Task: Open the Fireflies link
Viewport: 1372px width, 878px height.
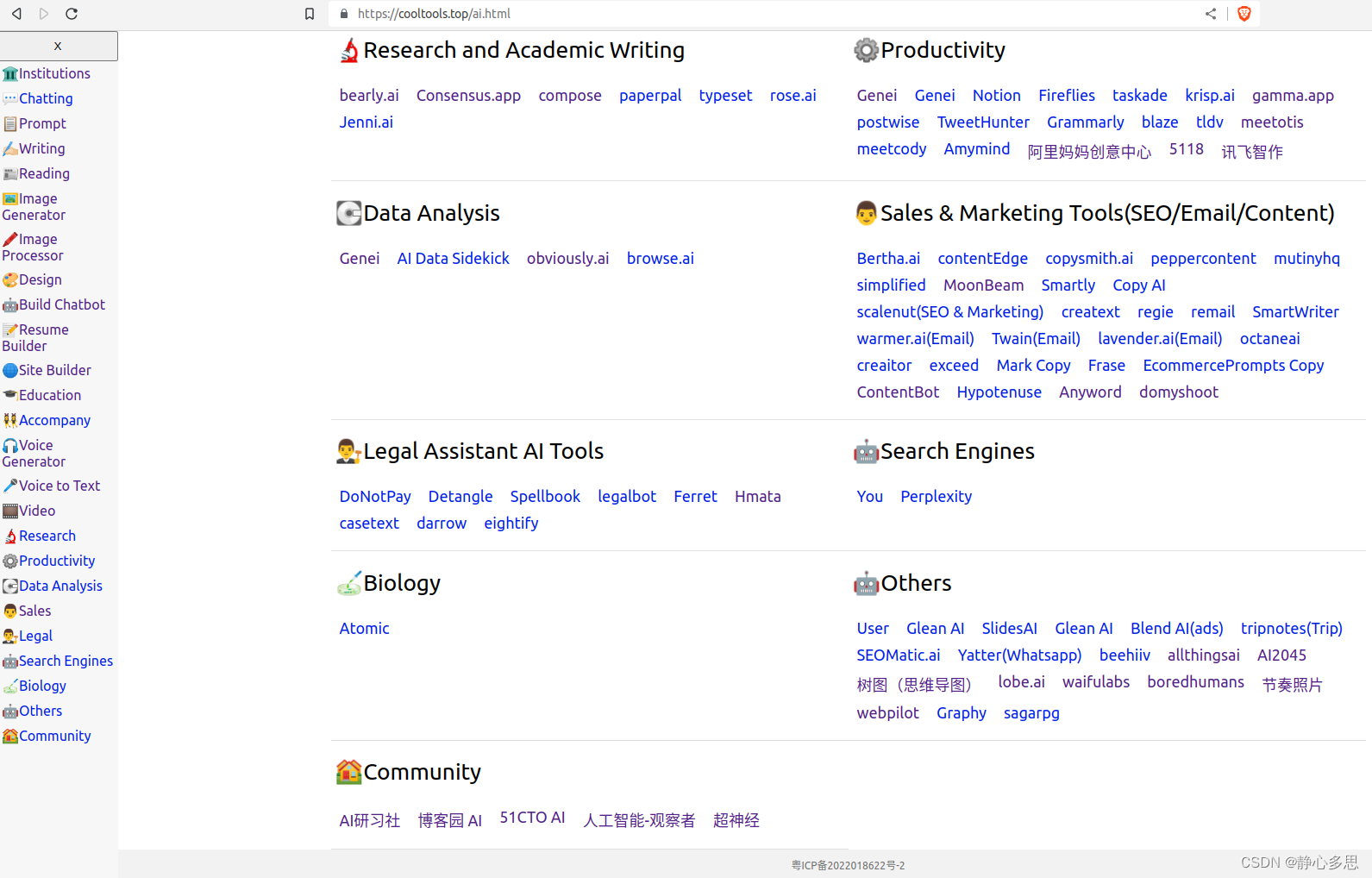Action: click(x=1067, y=96)
